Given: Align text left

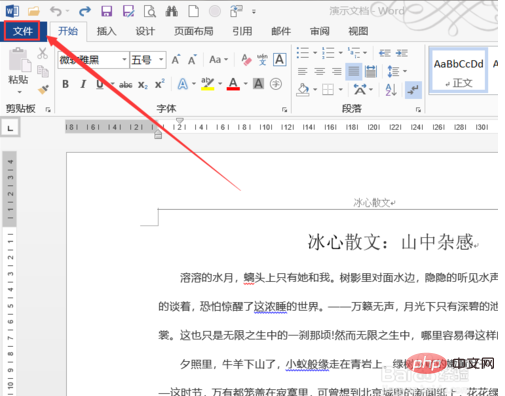Looking at the screenshot, I should pyautogui.click(x=303, y=71).
